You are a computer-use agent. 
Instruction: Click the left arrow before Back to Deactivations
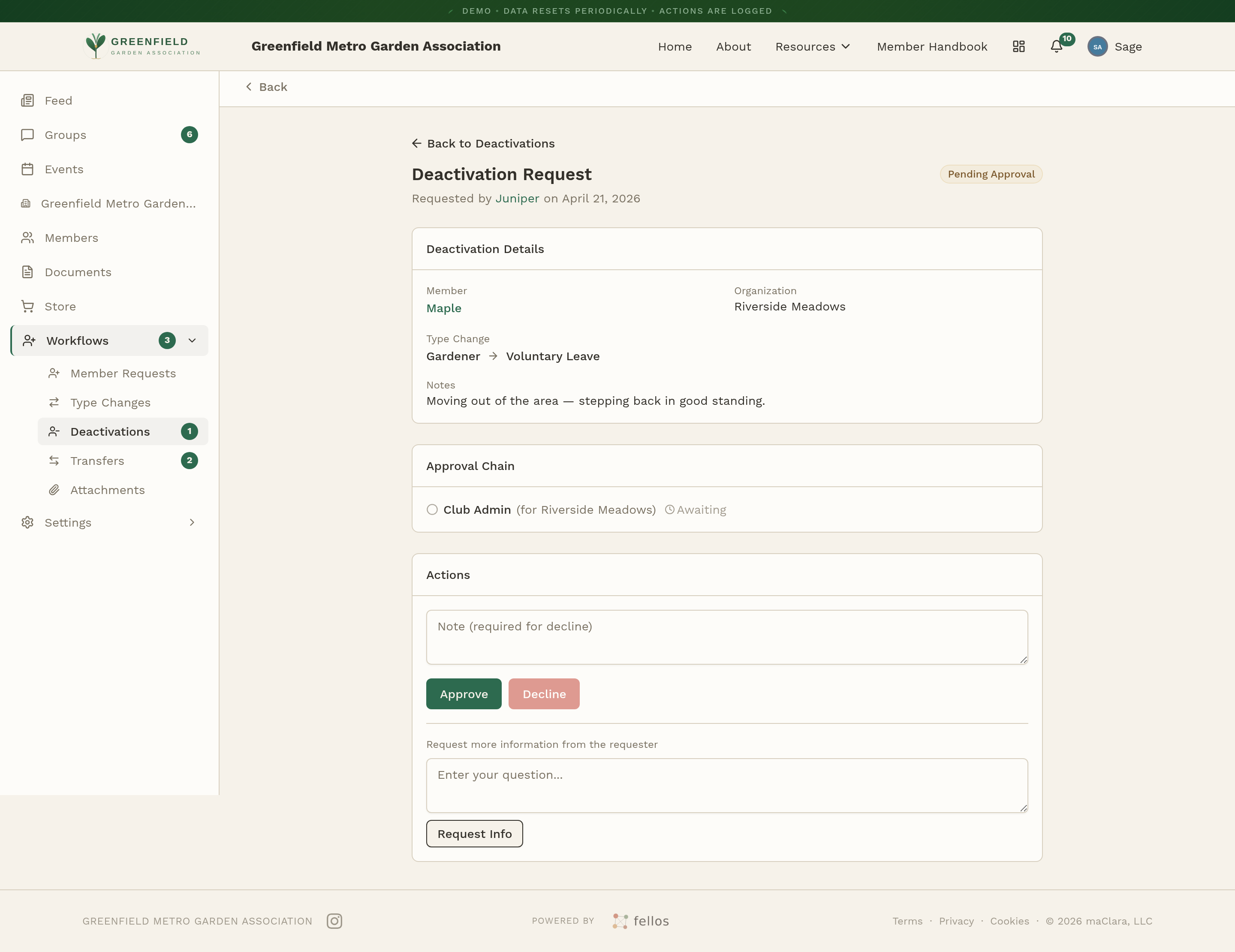tap(417, 144)
